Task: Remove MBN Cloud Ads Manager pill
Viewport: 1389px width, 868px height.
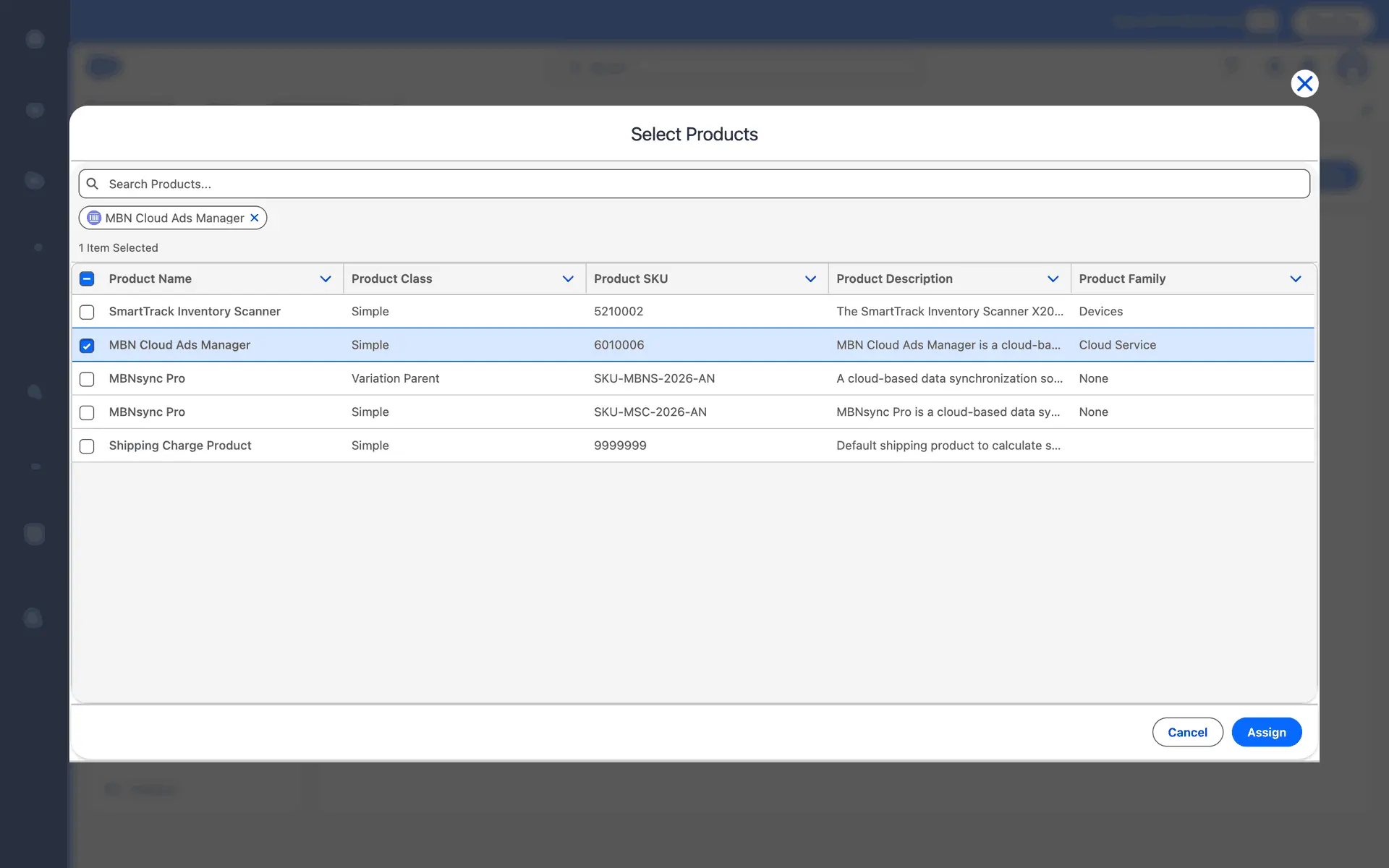Action: (255, 218)
